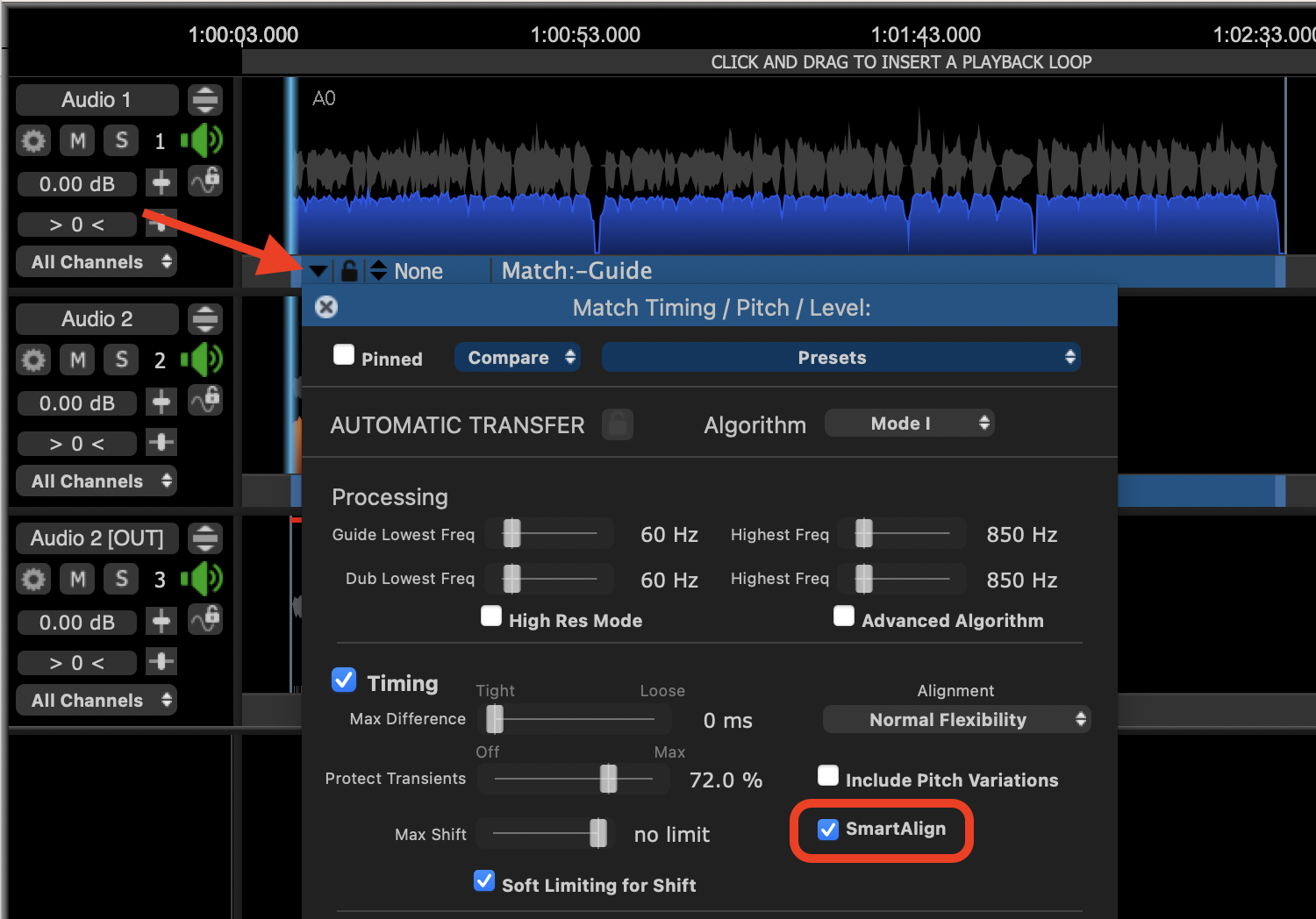Open Normal Flexibility alignment dropdown
This screenshot has height=919, width=1316.
click(956, 720)
